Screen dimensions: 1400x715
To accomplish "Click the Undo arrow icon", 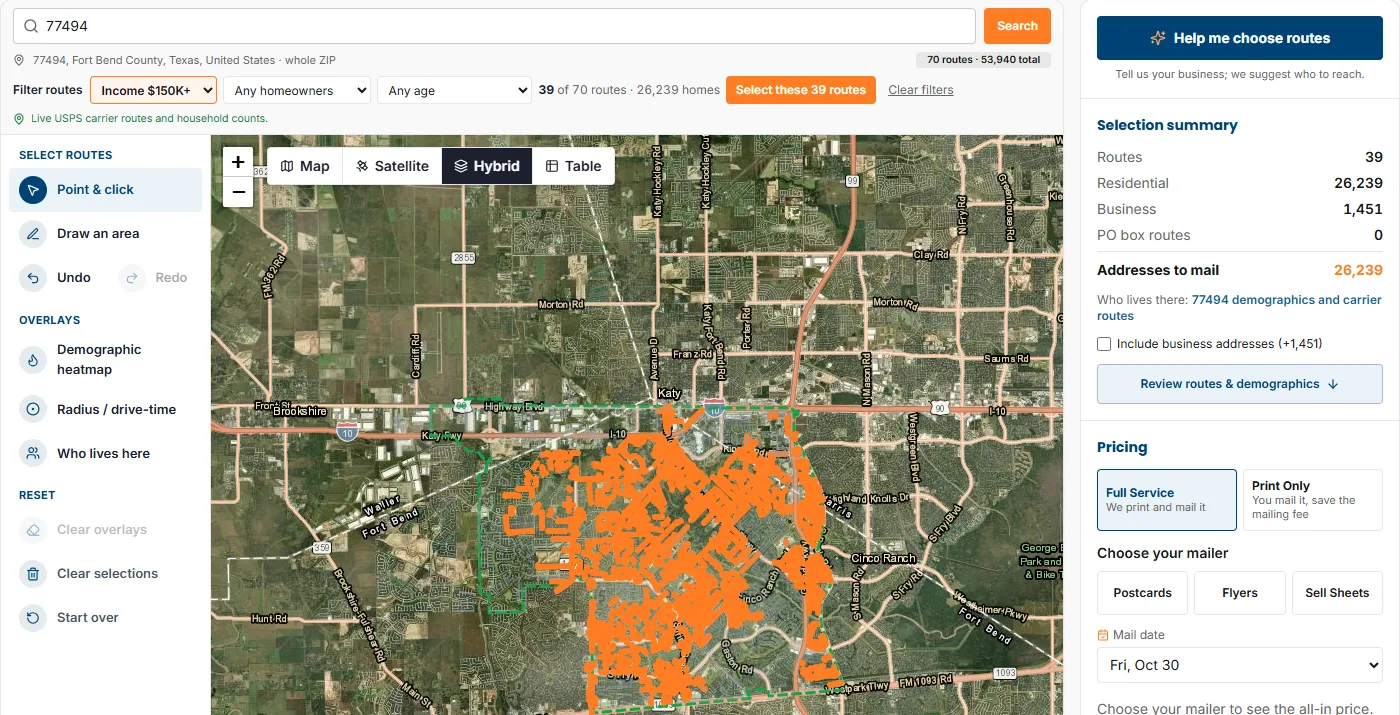I will pos(33,278).
